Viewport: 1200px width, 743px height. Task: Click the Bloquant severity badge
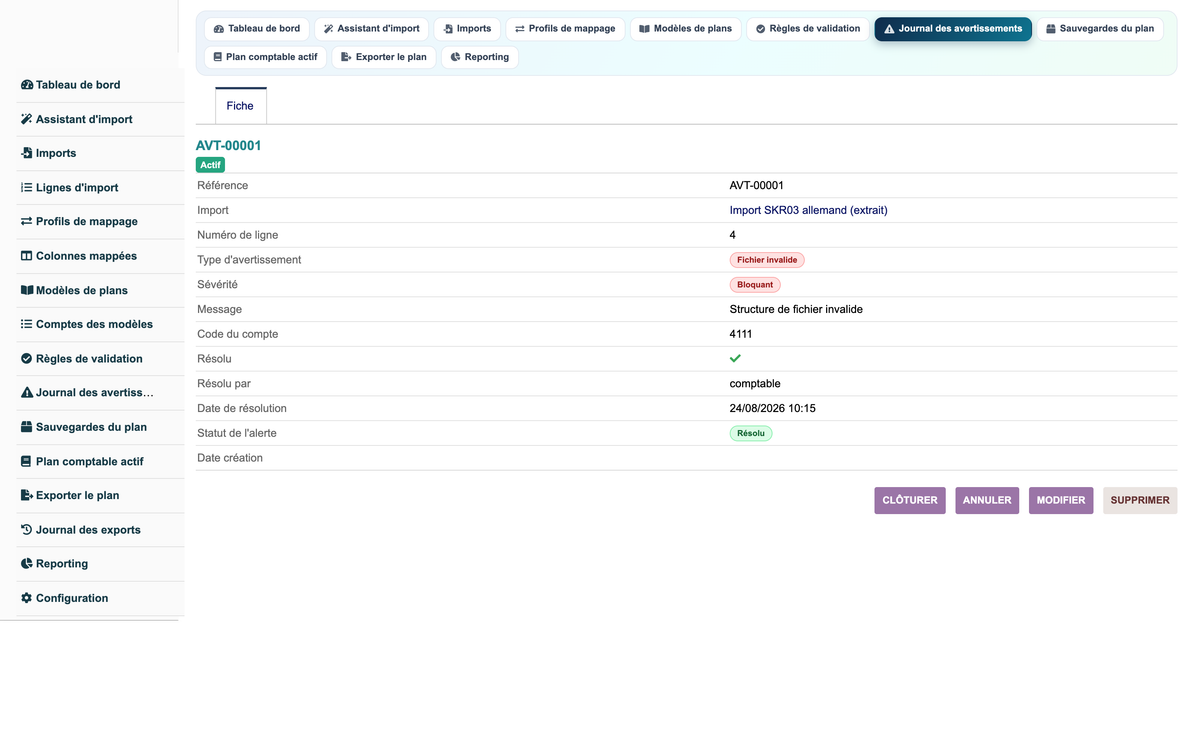point(755,285)
